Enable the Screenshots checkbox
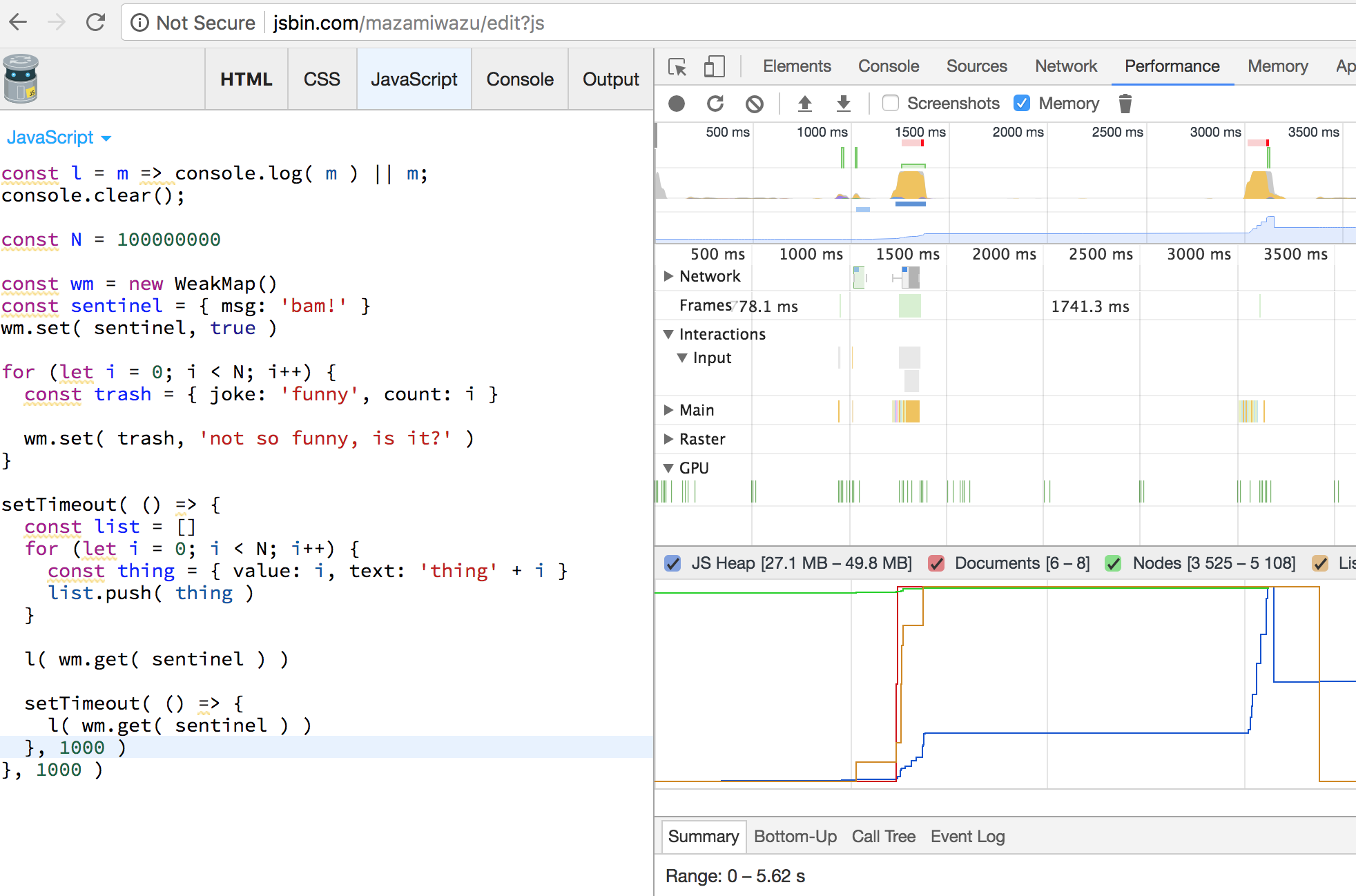1356x896 pixels. click(x=891, y=103)
